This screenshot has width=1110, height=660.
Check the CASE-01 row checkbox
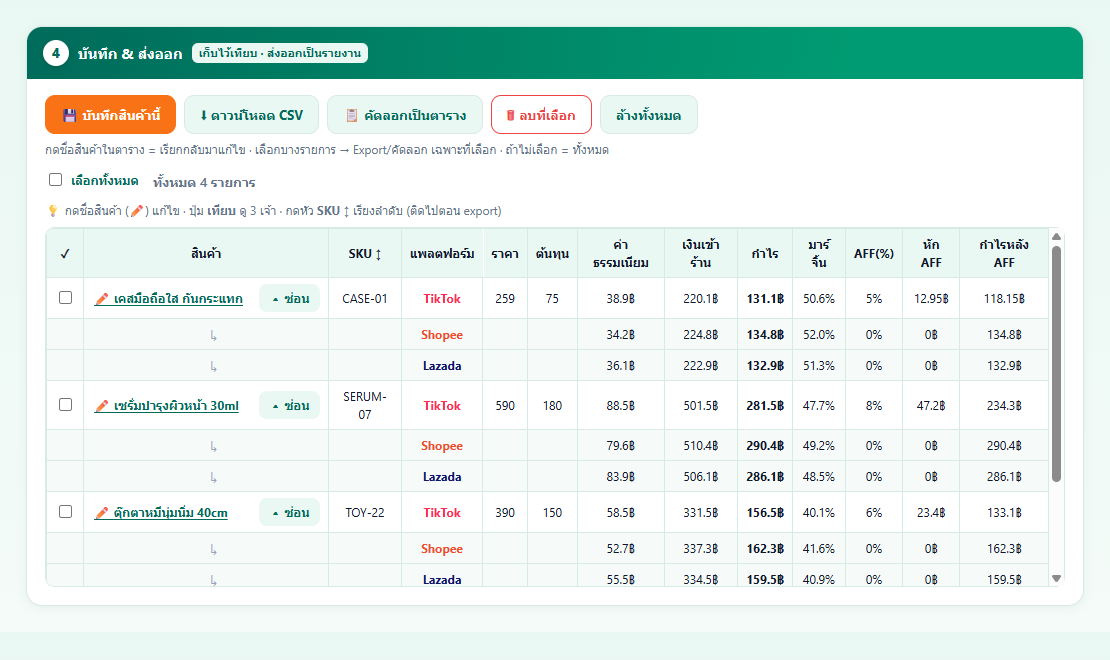pyautogui.click(x=65, y=297)
